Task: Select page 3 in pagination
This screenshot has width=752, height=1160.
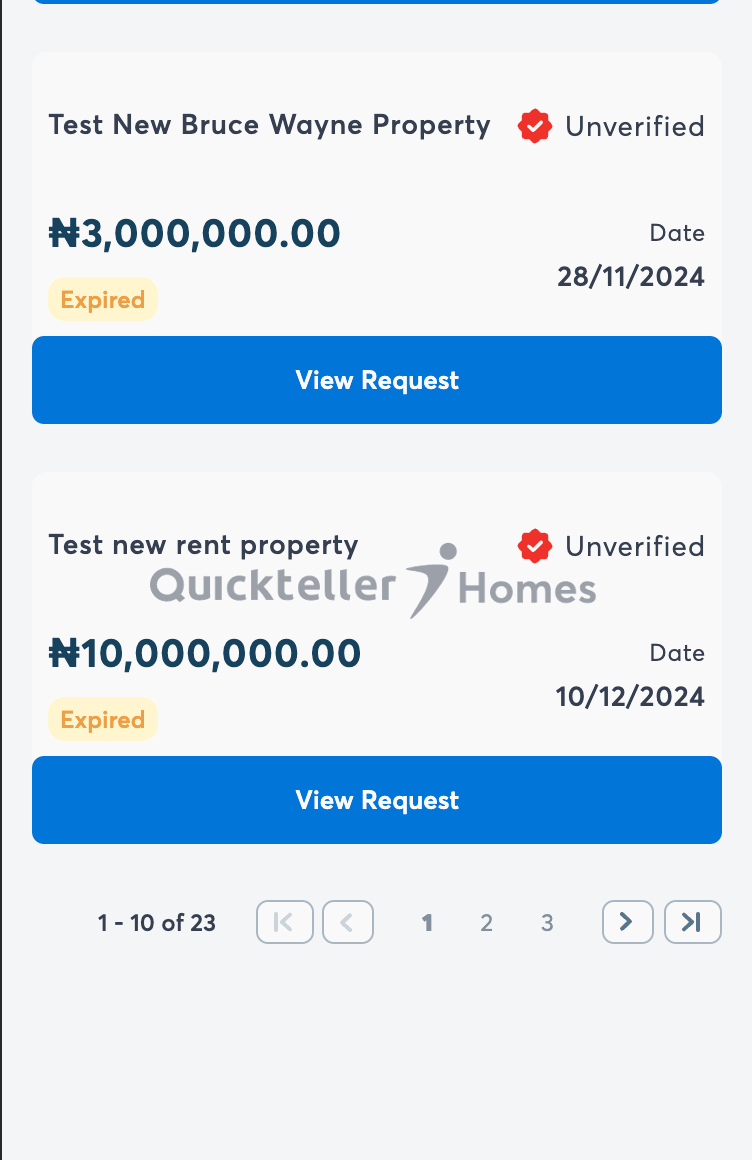Action: 547,923
